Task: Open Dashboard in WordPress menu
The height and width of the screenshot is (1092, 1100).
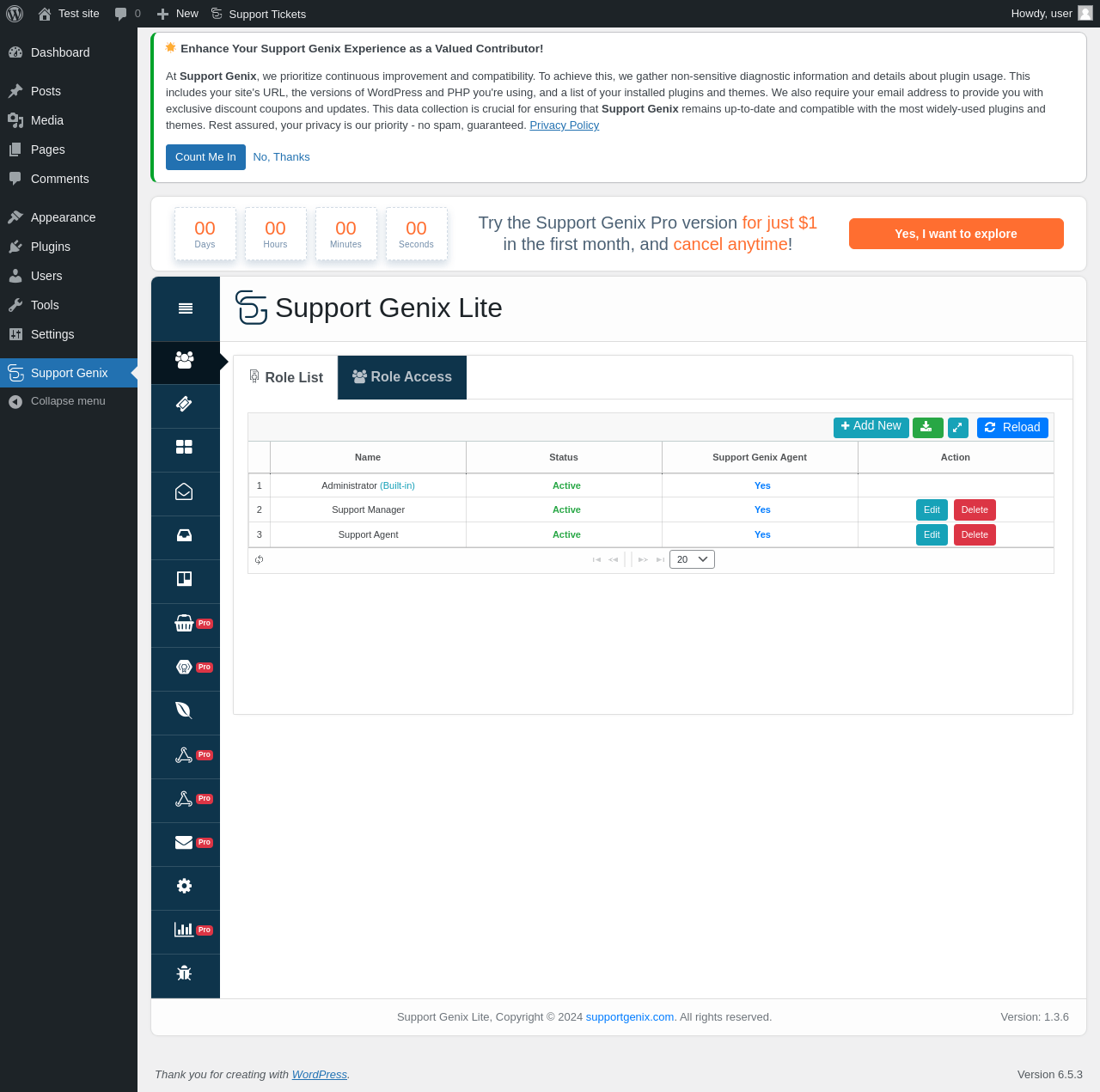Action: [x=69, y=52]
